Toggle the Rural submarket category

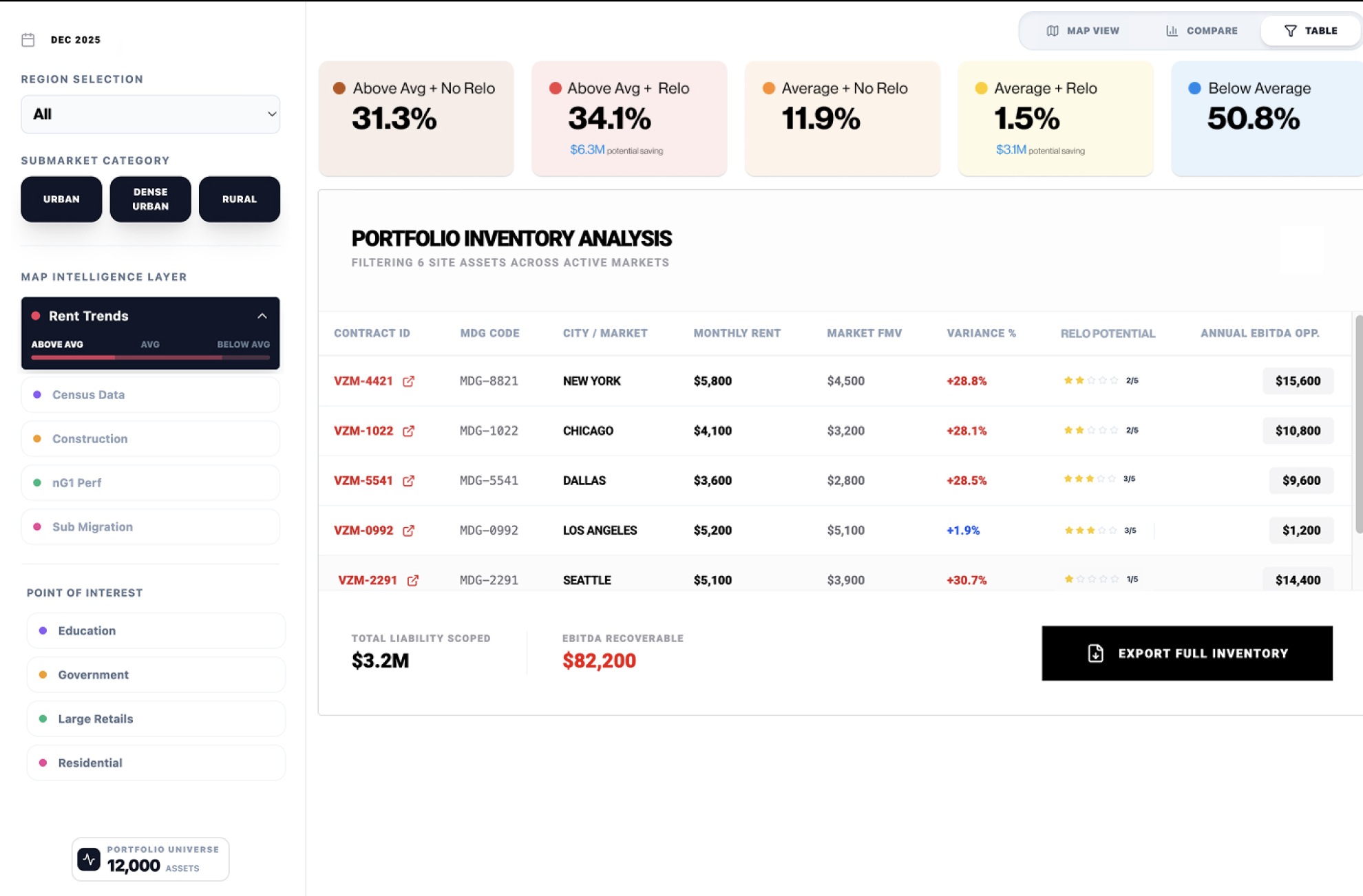coord(240,199)
